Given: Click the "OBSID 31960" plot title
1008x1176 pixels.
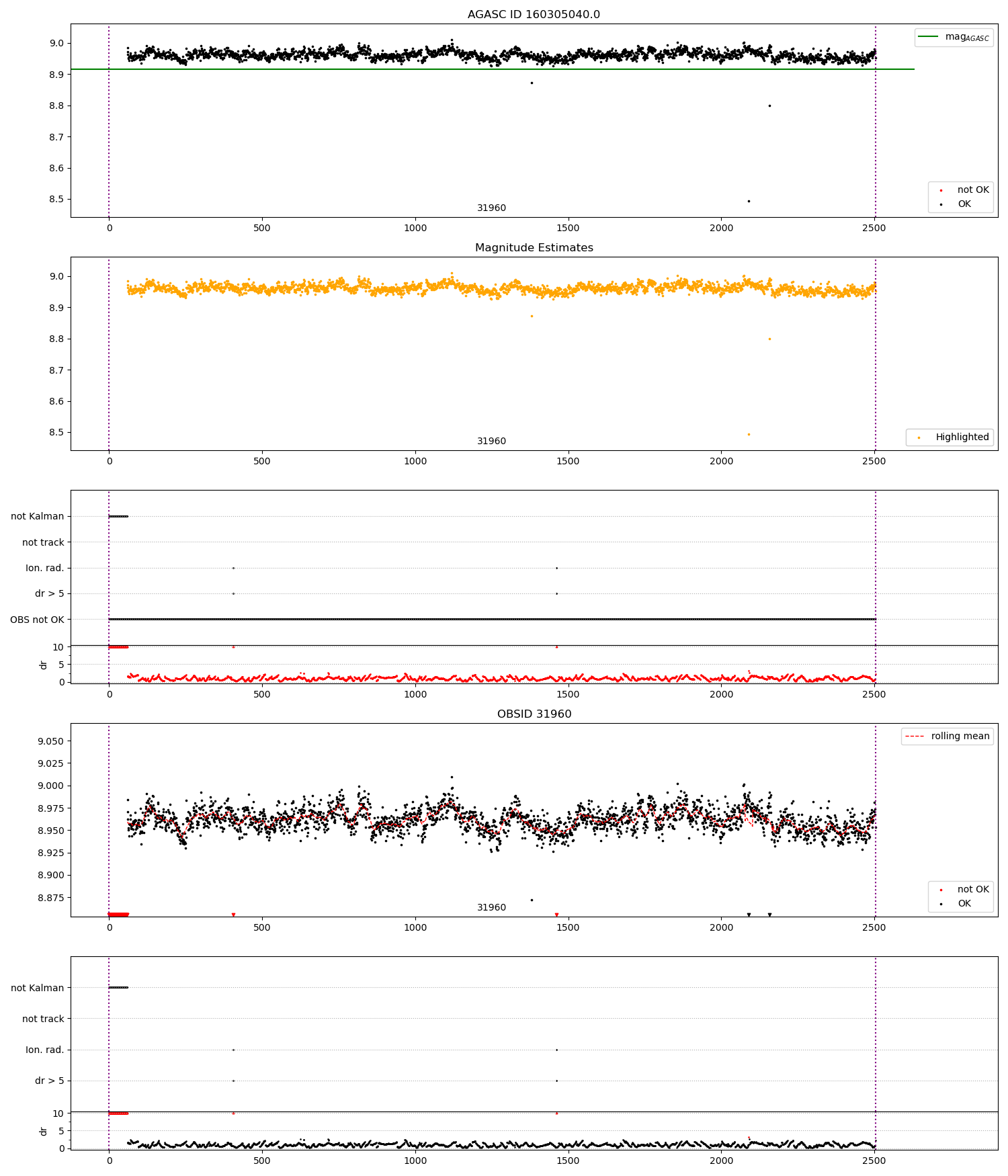Looking at the screenshot, I should tap(534, 714).
